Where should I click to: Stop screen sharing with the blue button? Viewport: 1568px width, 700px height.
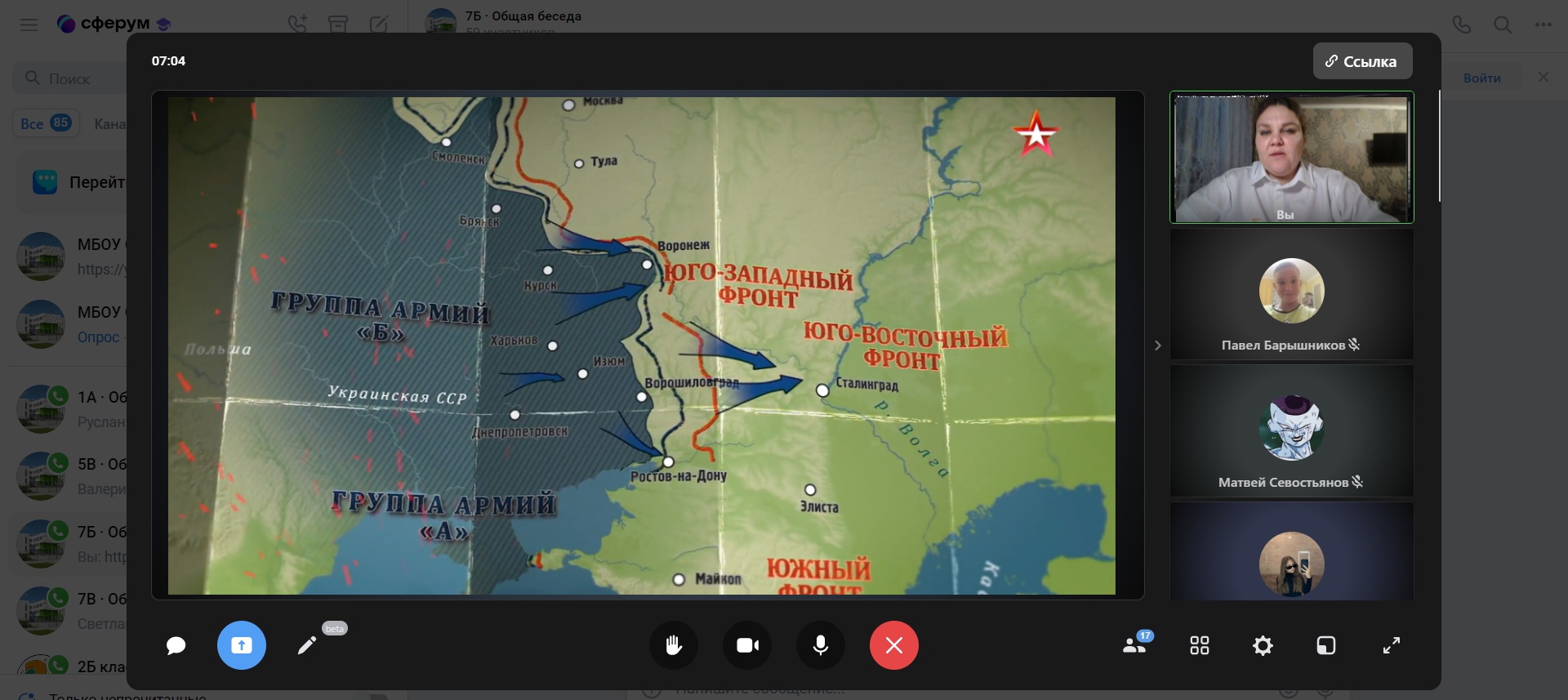click(x=242, y=645)
